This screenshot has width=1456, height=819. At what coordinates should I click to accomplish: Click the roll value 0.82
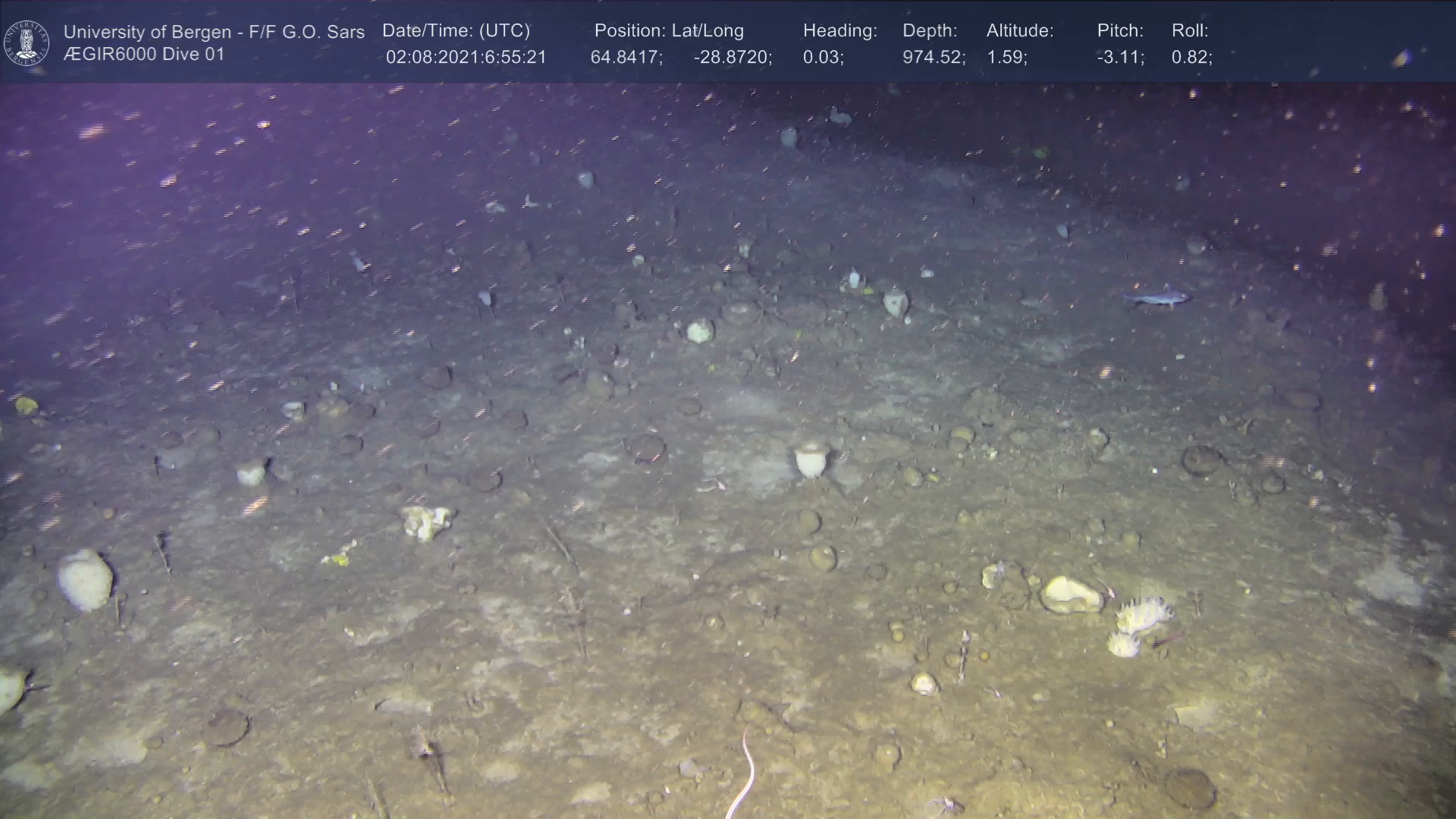pyautogui.click(x=1191, y=58)
